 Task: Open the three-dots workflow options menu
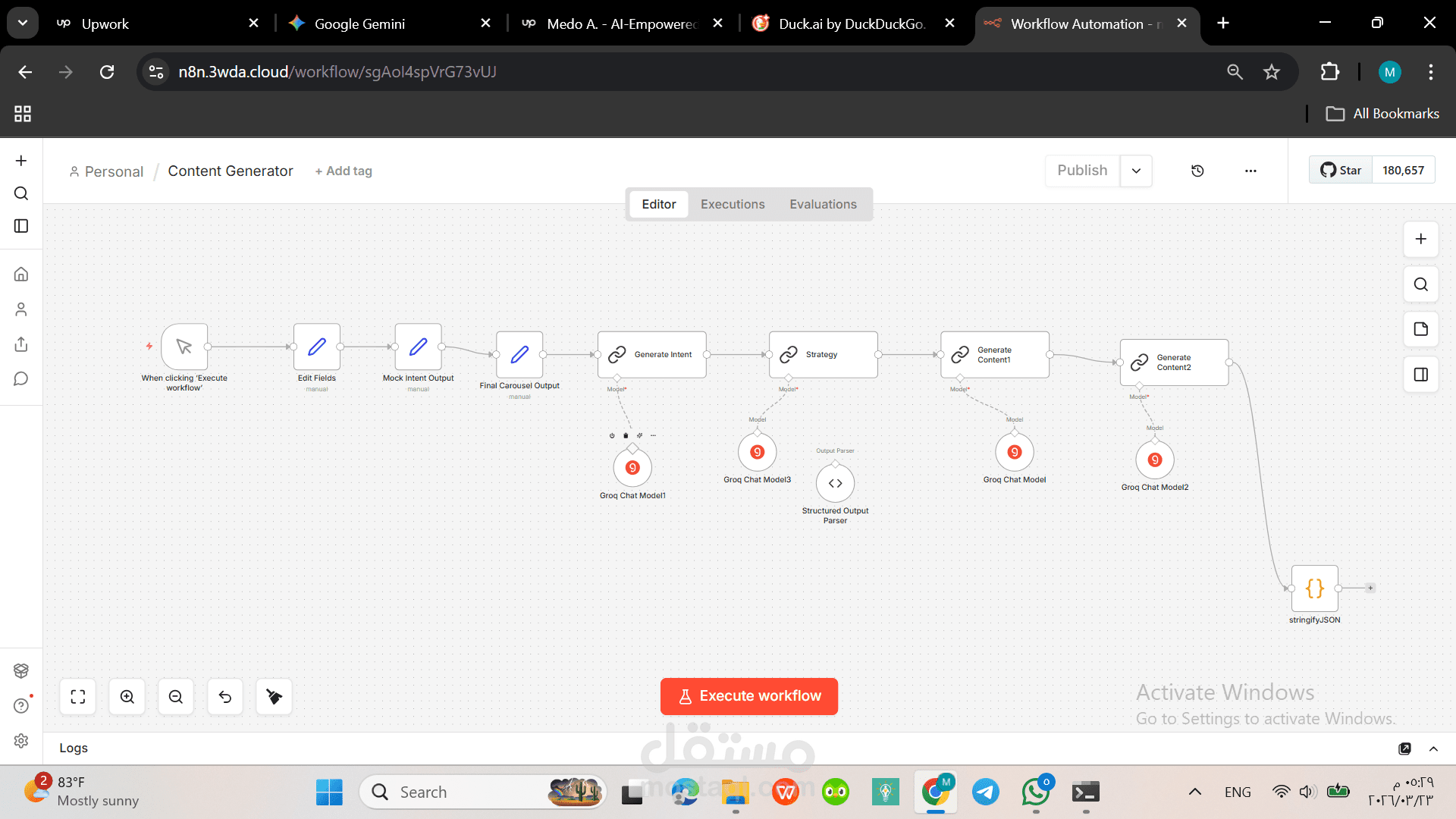(1250, 171)
